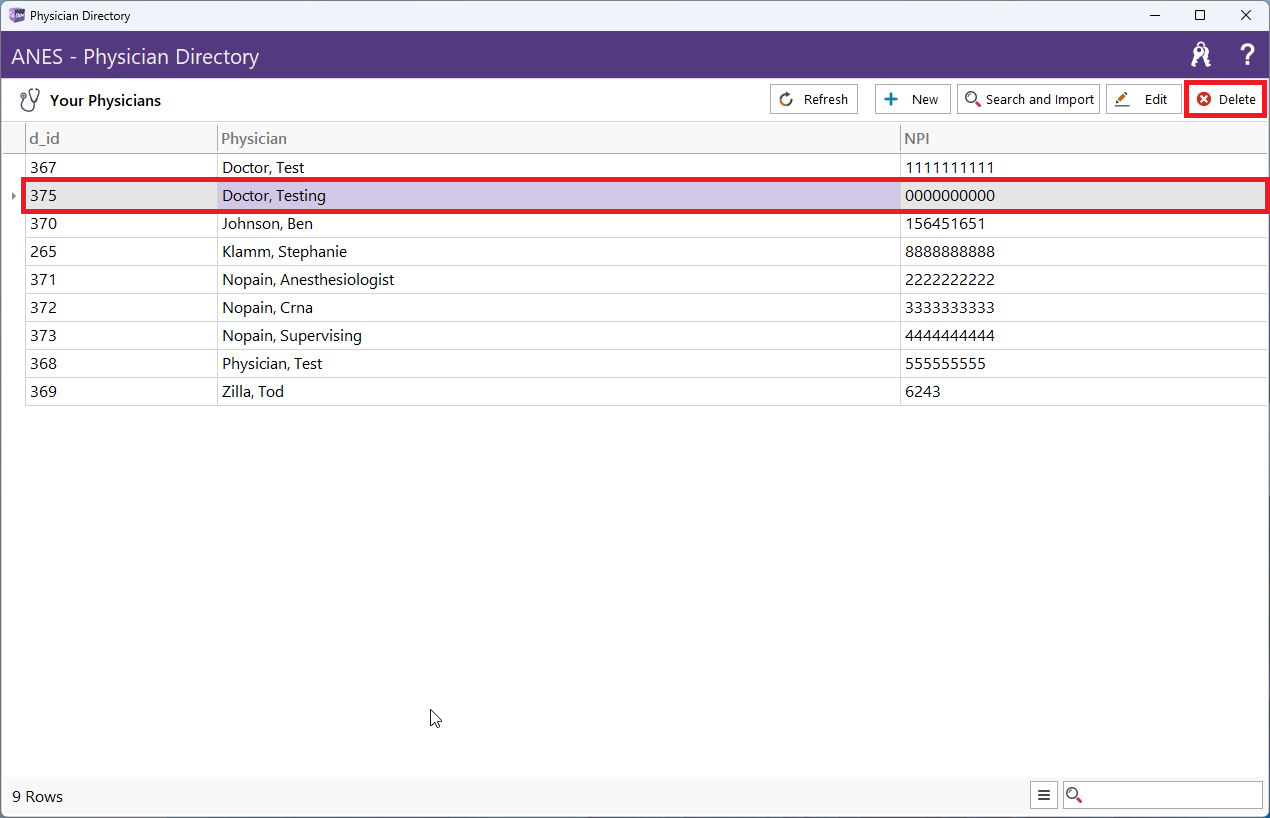Select the Zilla, Tod row
Image resolution: width=1270 pixels, height=818 pixels.
646,392
